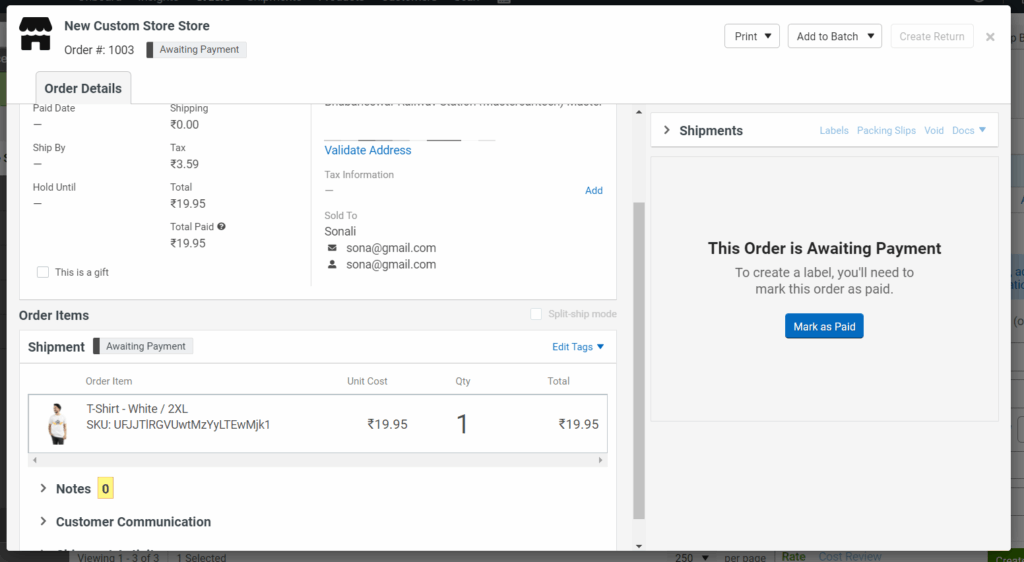This screenshot has width=1024, height=562.
Task: Click the horizontal scrollbar left arrow
Action: (x=34, y=460)
